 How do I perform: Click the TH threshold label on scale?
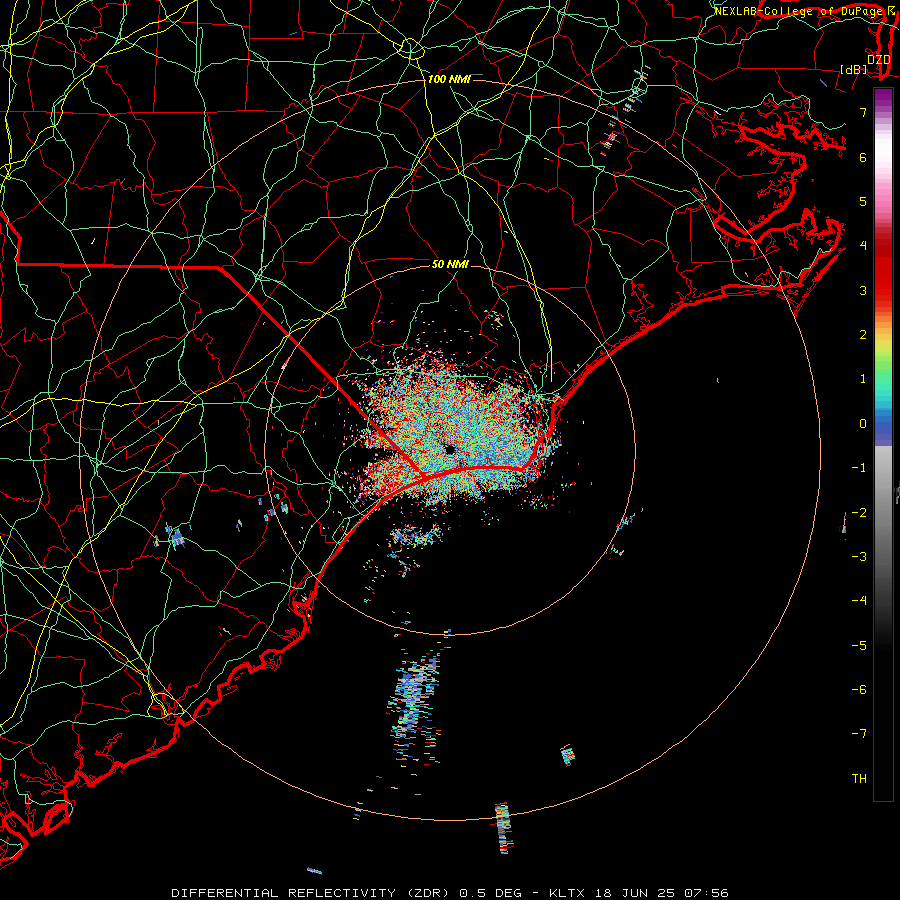(859, 779)
